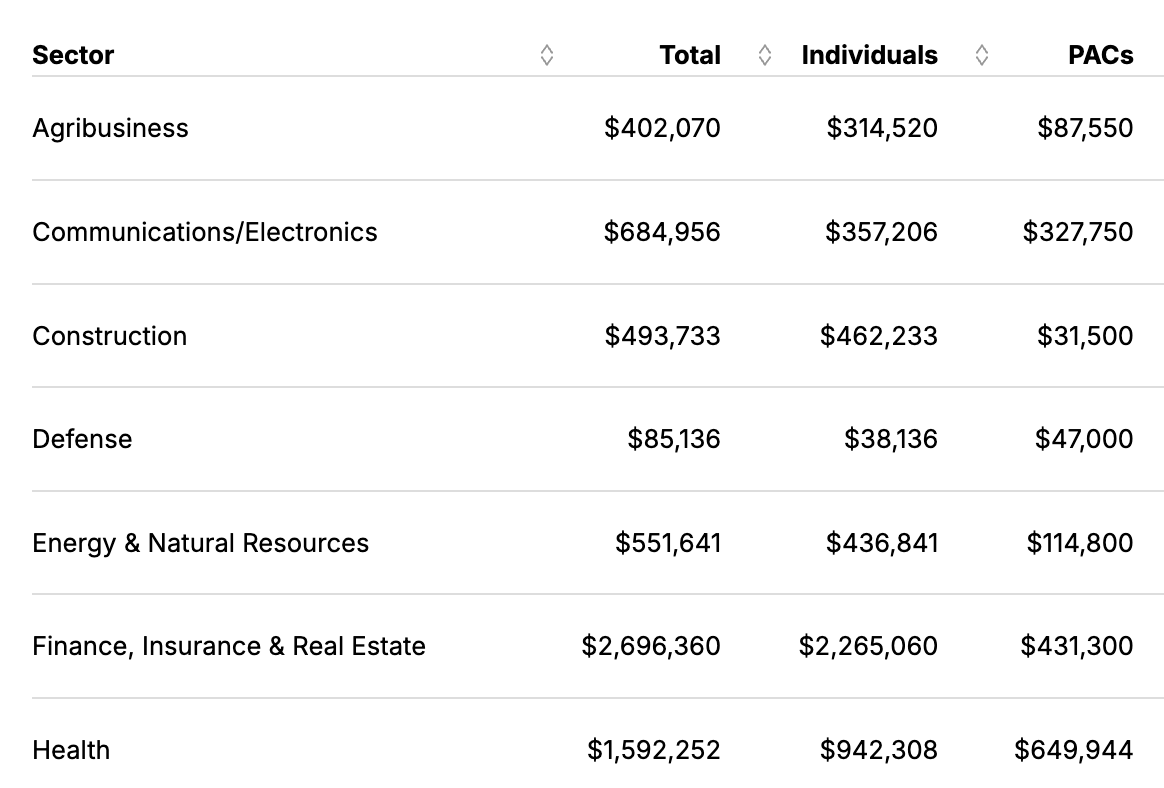Select the PACs column header
Viewport: 1164px width, 788px height.
(x=1100, y=55)
